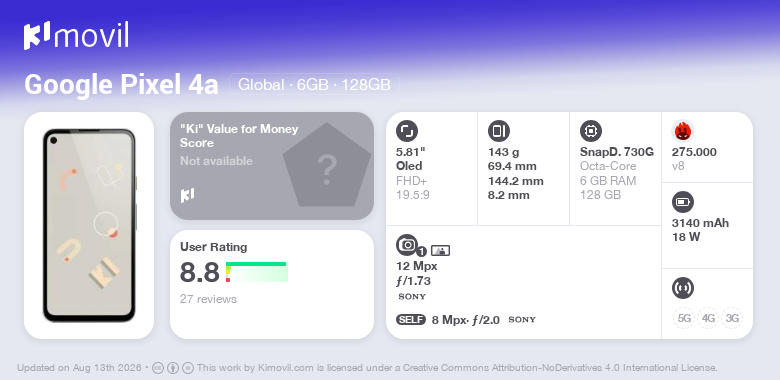Select the 4G network badge
The width and height of the screenshot is (780, 380).
pos(708,318)
